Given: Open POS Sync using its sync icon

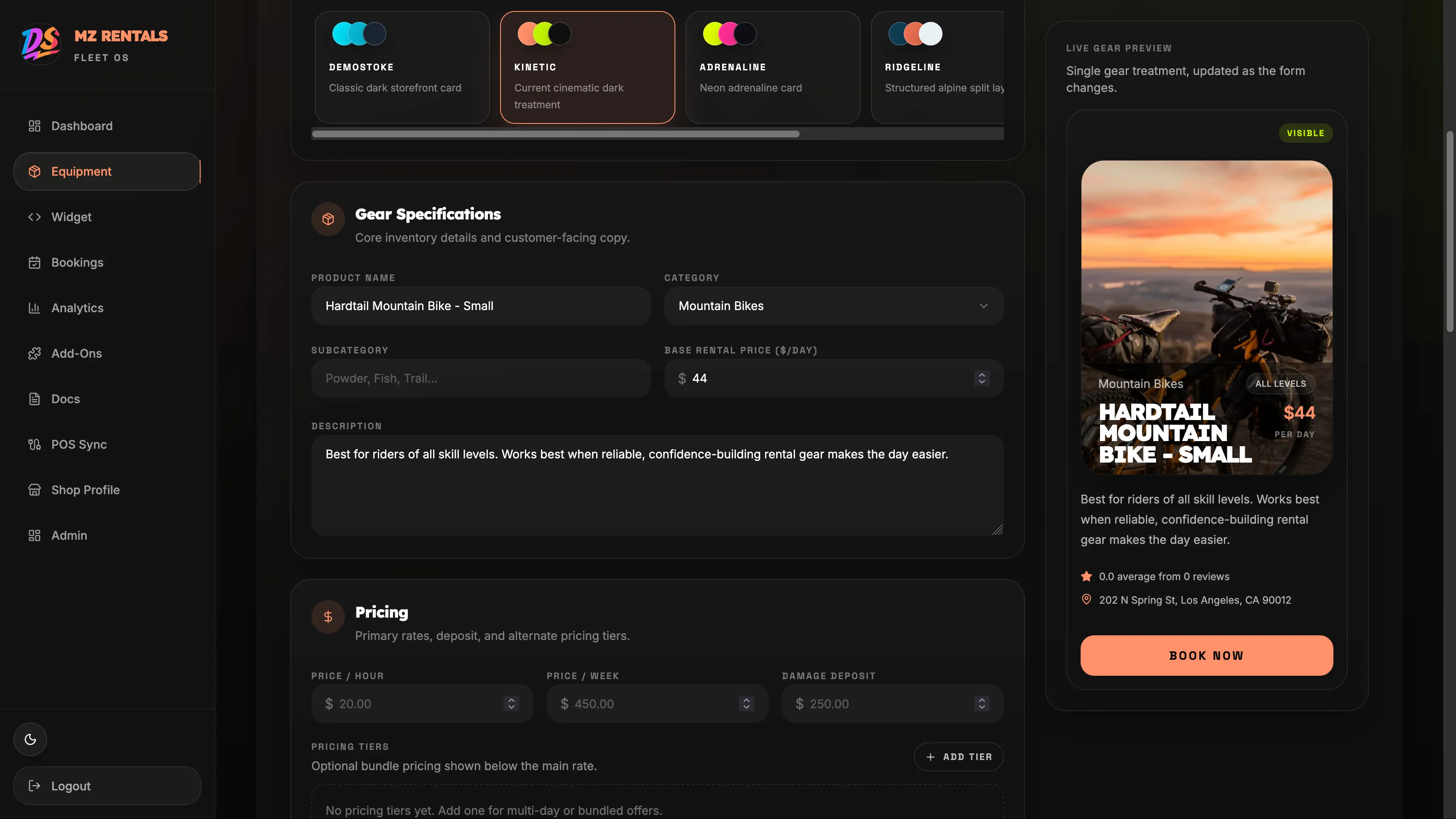Looking at the screenshot, I should [35, 444].
